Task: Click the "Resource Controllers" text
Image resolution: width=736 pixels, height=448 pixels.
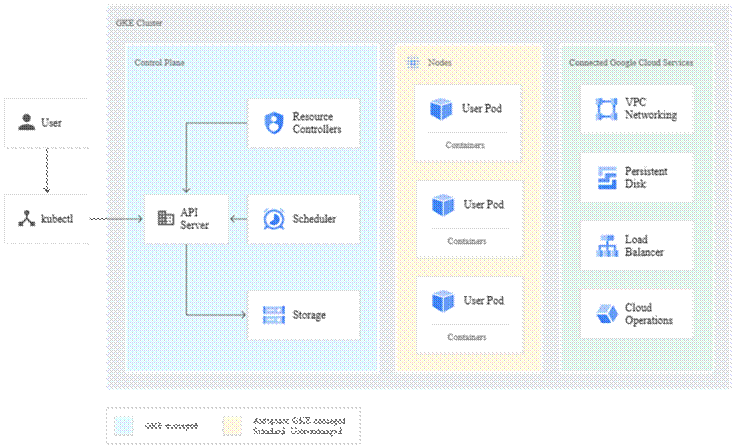Action: pyautogui.click(x=317, y=123)
